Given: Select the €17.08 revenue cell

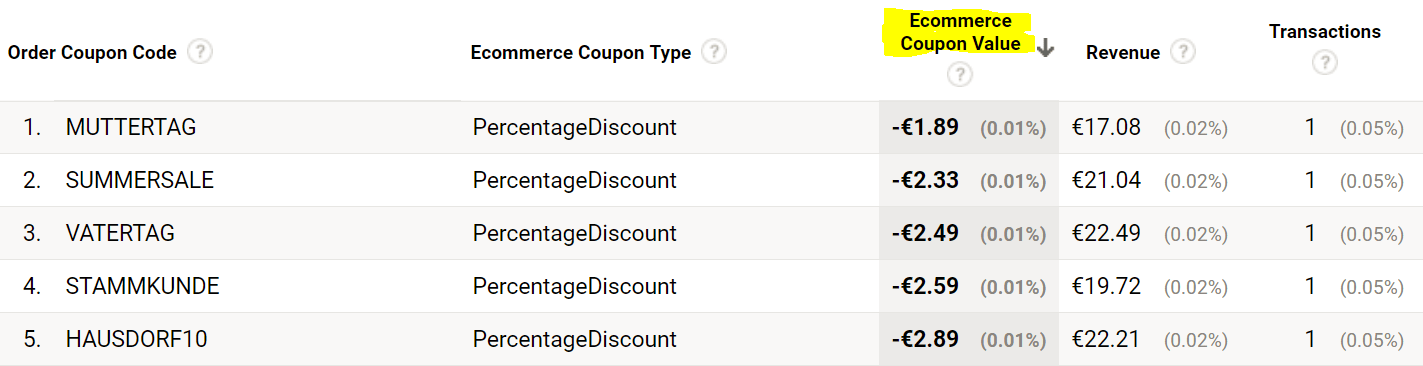Looking at the screenshot, I should [x=1106, y=127].
